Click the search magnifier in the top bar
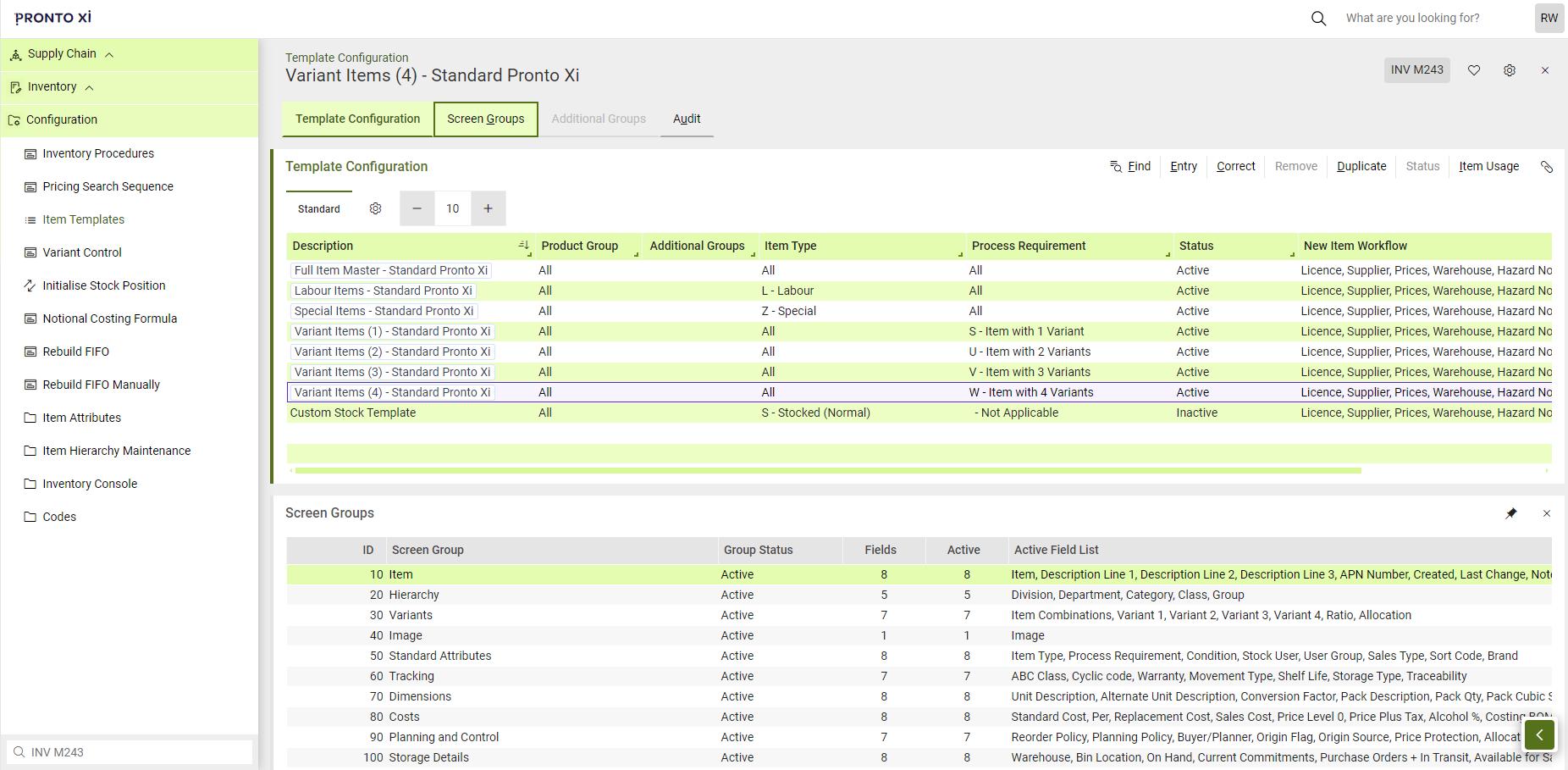 point(1317,18)
